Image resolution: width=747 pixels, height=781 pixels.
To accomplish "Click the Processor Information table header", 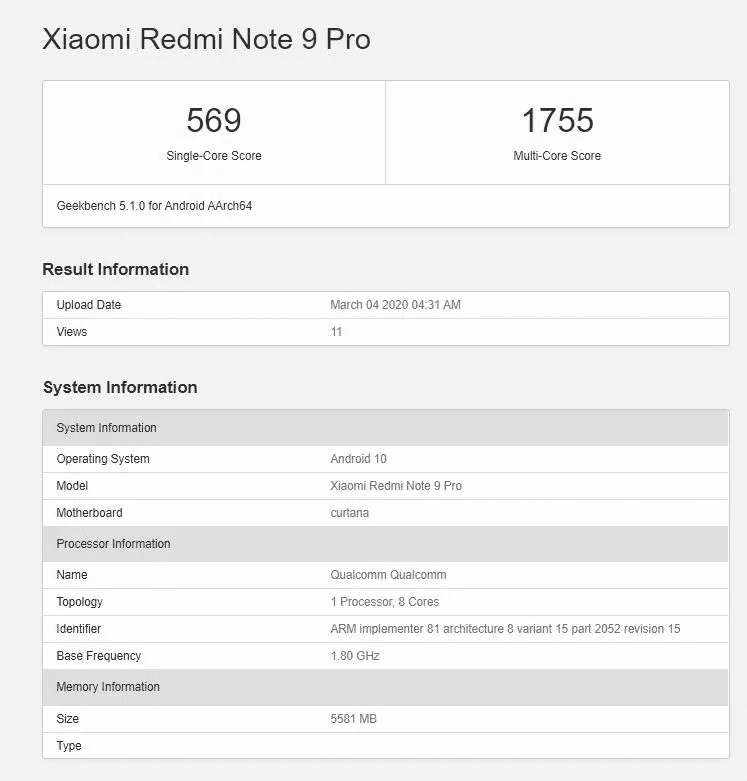I will (x=385, y=544).
